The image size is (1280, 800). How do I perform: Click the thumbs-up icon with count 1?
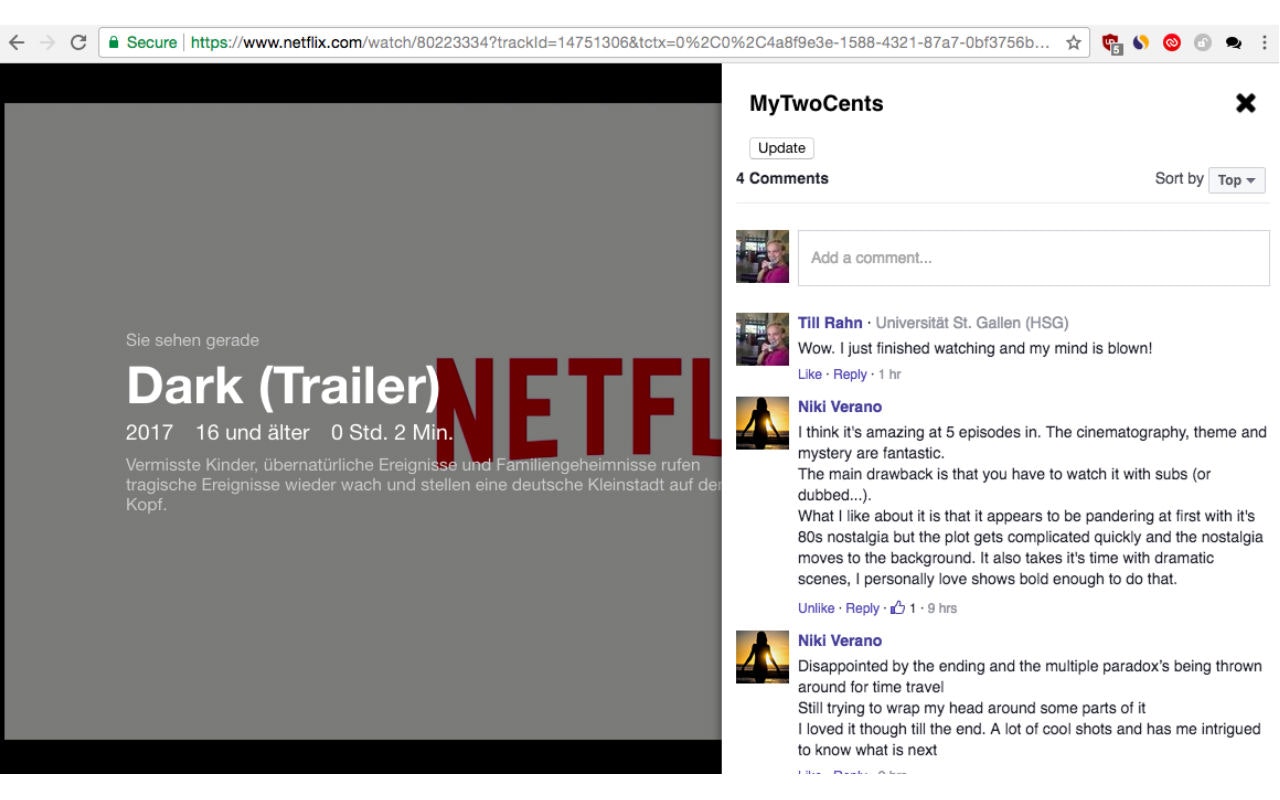click(898, 607)
